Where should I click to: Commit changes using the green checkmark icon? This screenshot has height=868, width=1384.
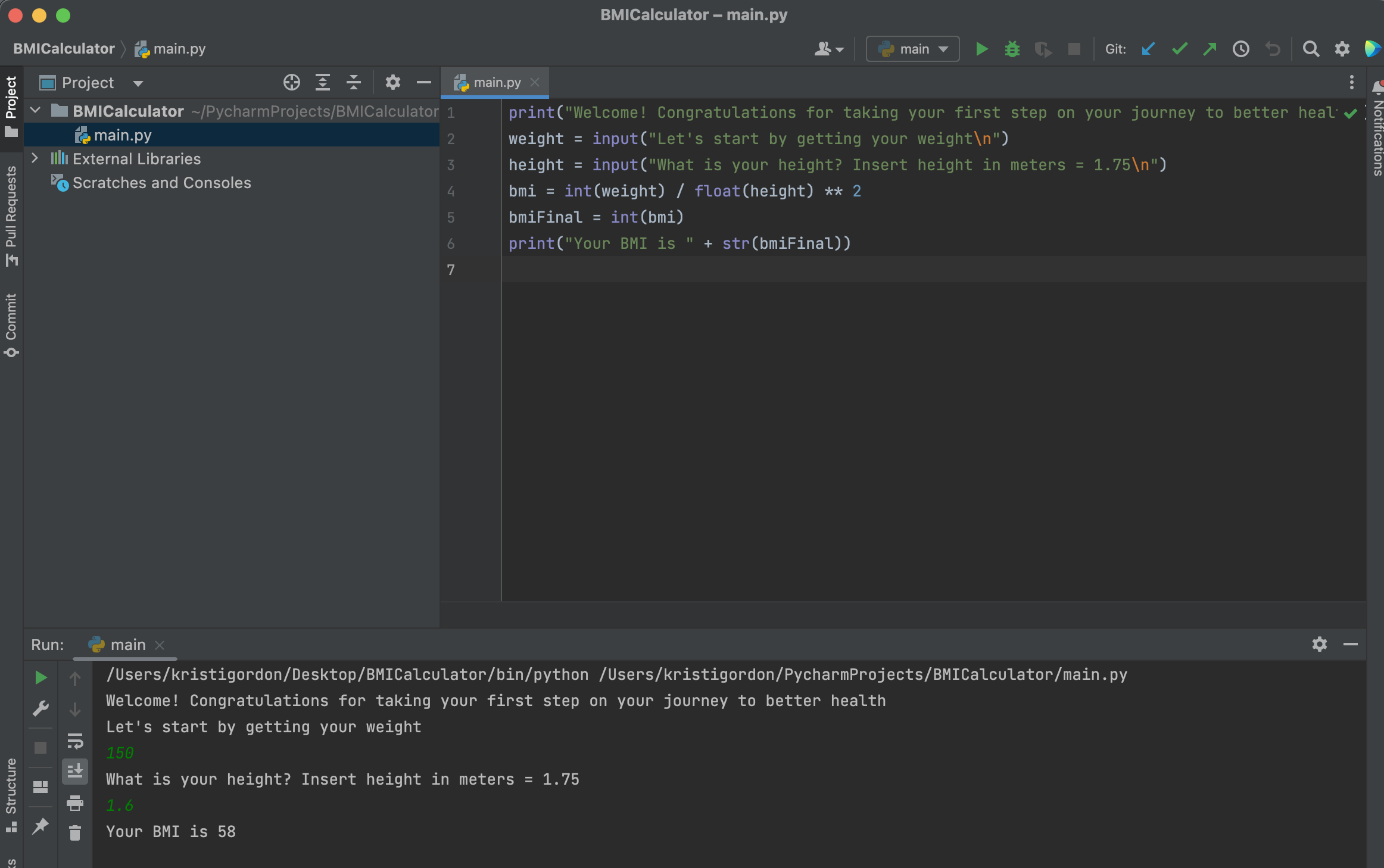point(1179,49)
